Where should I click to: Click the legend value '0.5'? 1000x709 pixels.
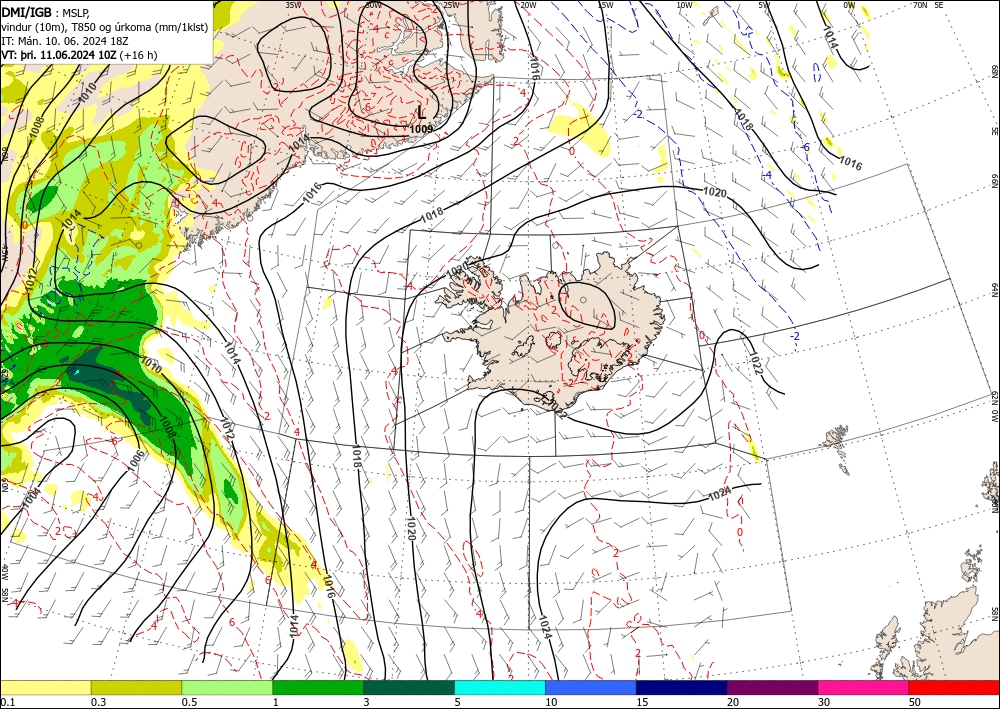coord(189,702)
